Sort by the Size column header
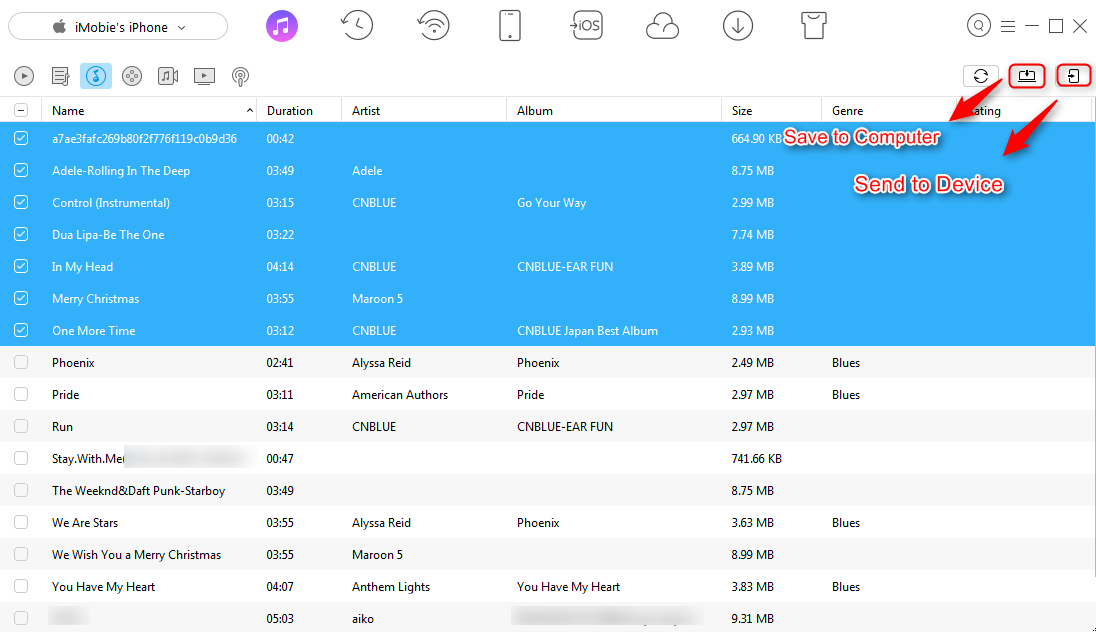The height and width of the screenshot is (632, 1096). [771, 110]
